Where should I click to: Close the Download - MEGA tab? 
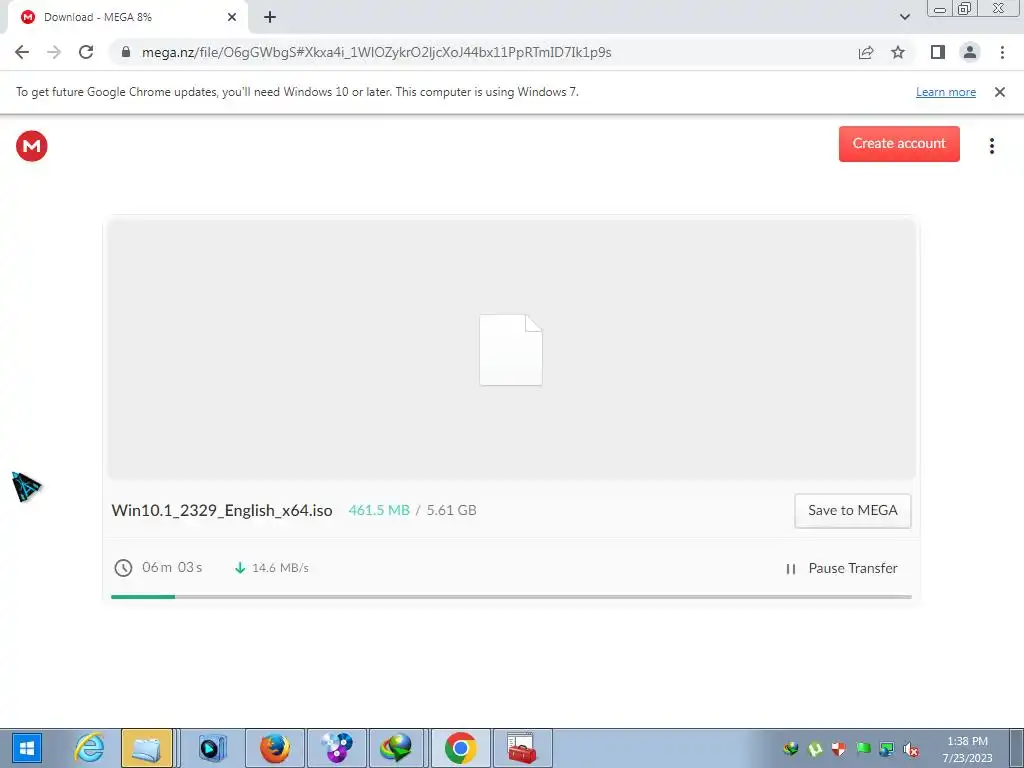[232, 18]
